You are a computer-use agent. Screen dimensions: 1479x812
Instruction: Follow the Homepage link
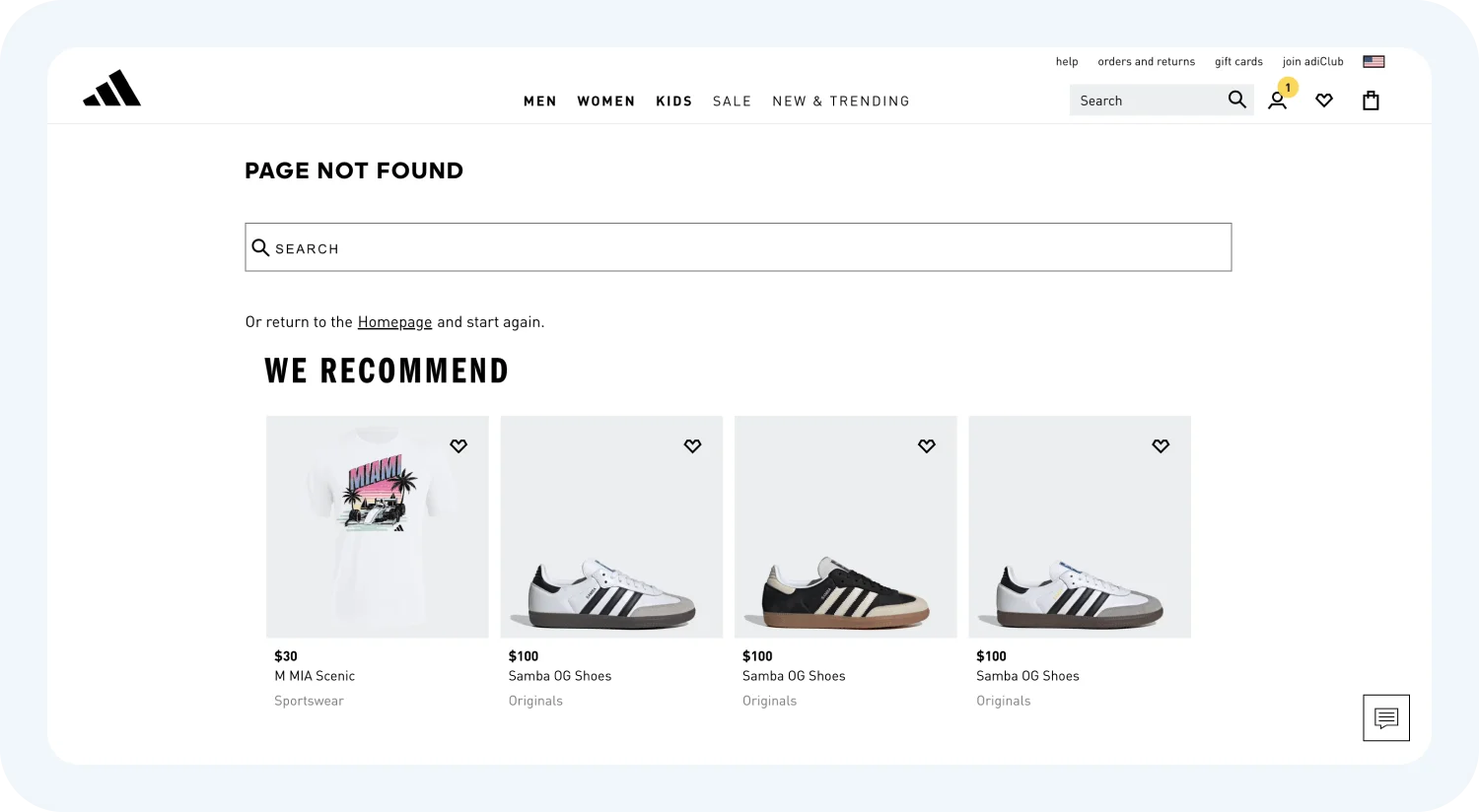(394, 322)
